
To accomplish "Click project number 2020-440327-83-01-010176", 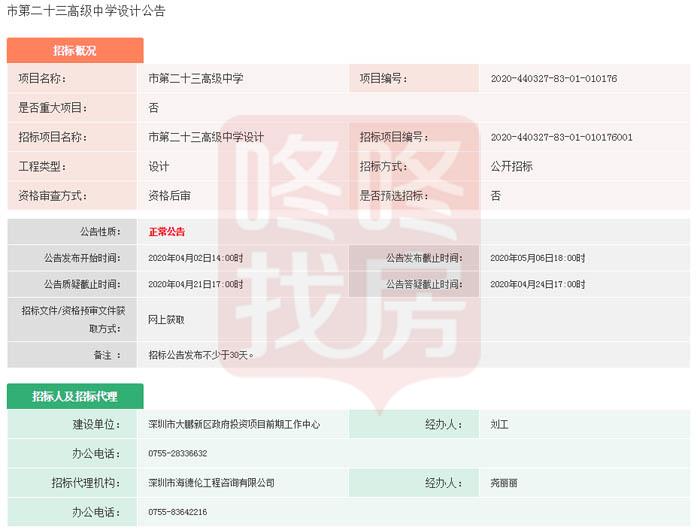I will (x=553, y=78).
